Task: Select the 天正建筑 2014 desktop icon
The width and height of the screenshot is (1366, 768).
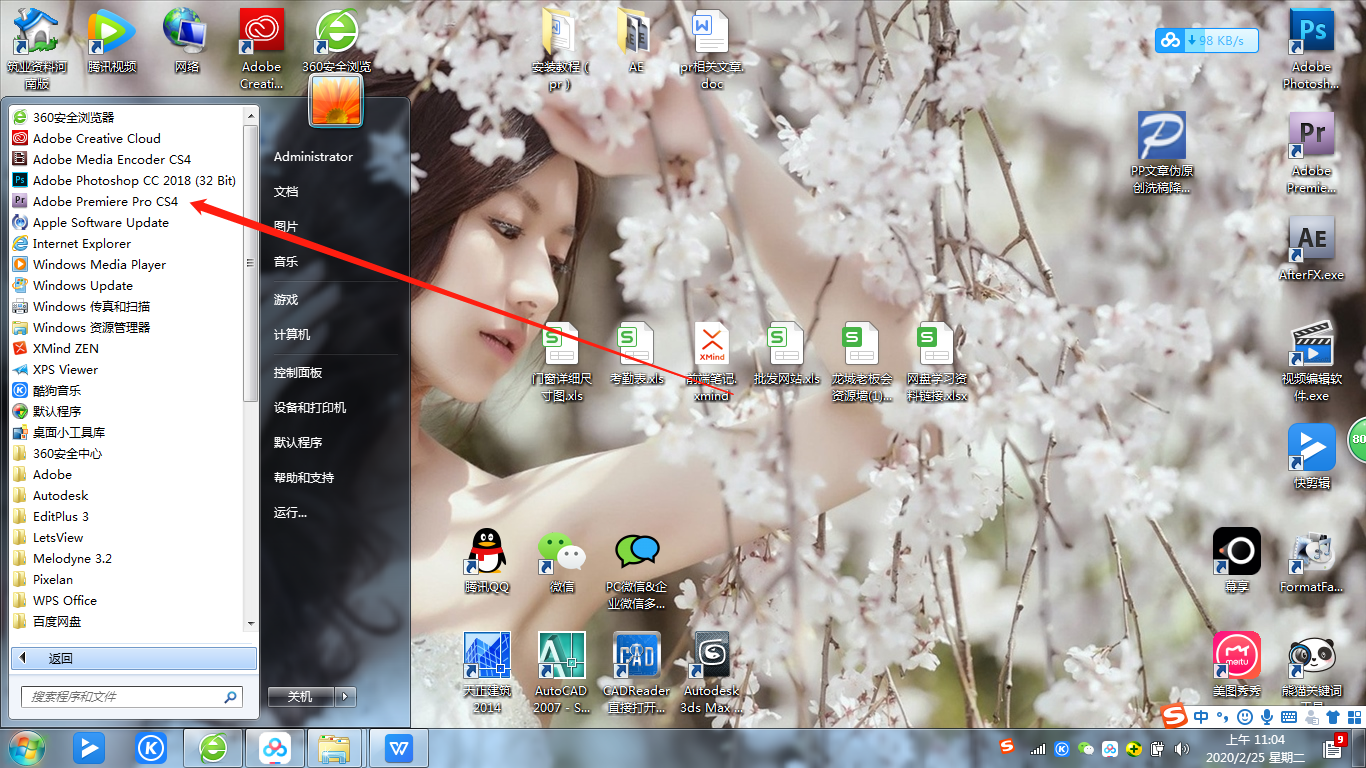Action: (x=487, y=672)
